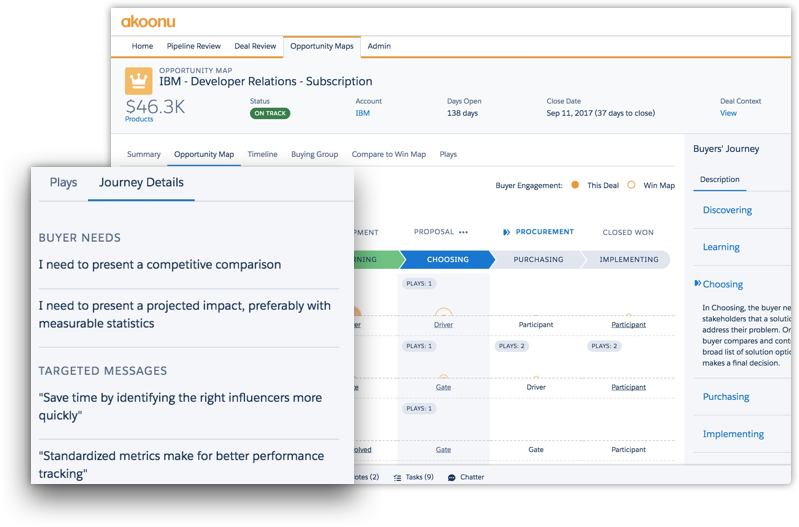Open the Buying Group sub-tab
The image size is (799, 527).
tap(314, 154)
